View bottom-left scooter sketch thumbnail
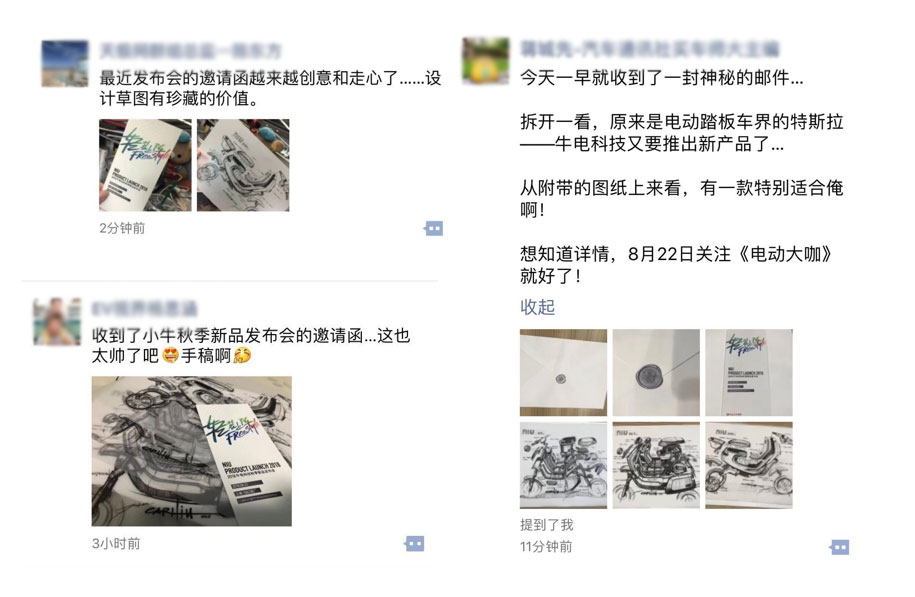The width and height of the screenshot is (915, 597). click(563, 465)
